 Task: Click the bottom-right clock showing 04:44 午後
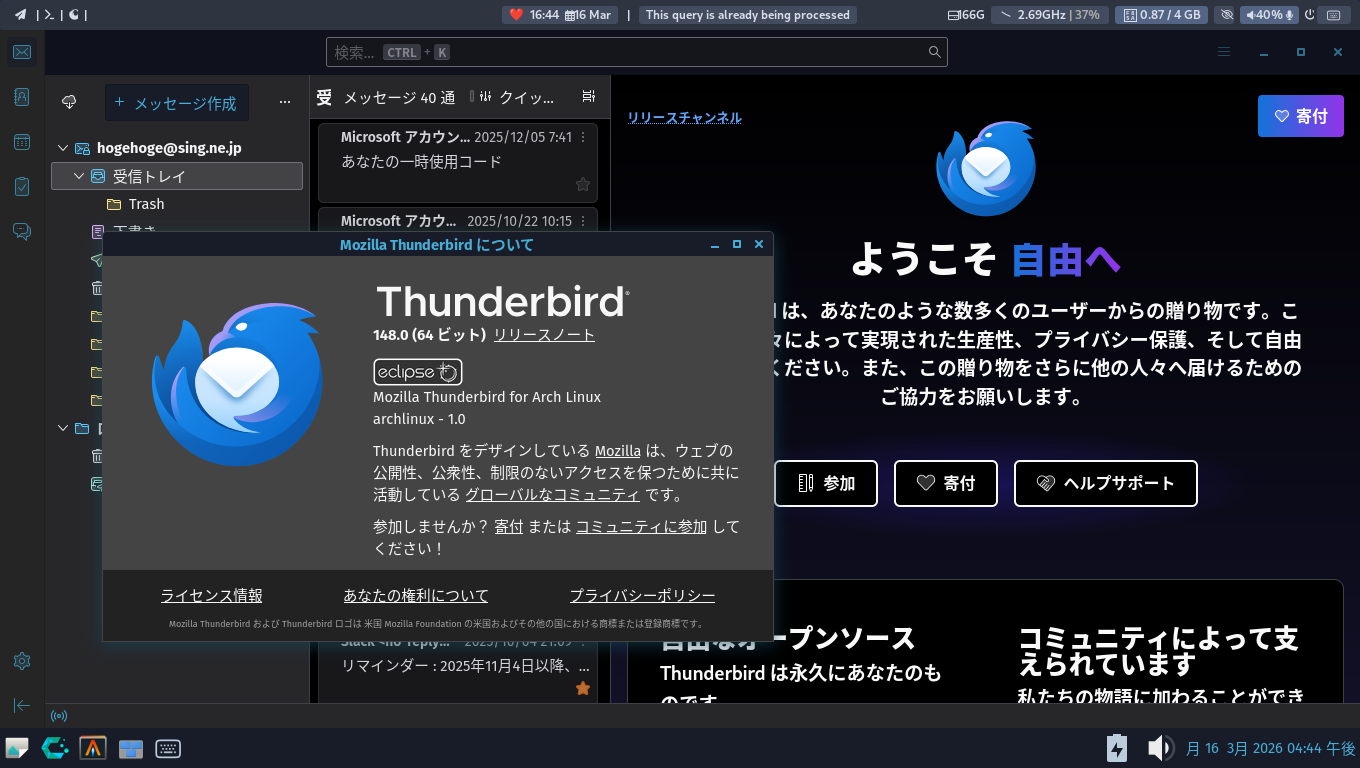pyautogui.click(x=1270, y=748)
